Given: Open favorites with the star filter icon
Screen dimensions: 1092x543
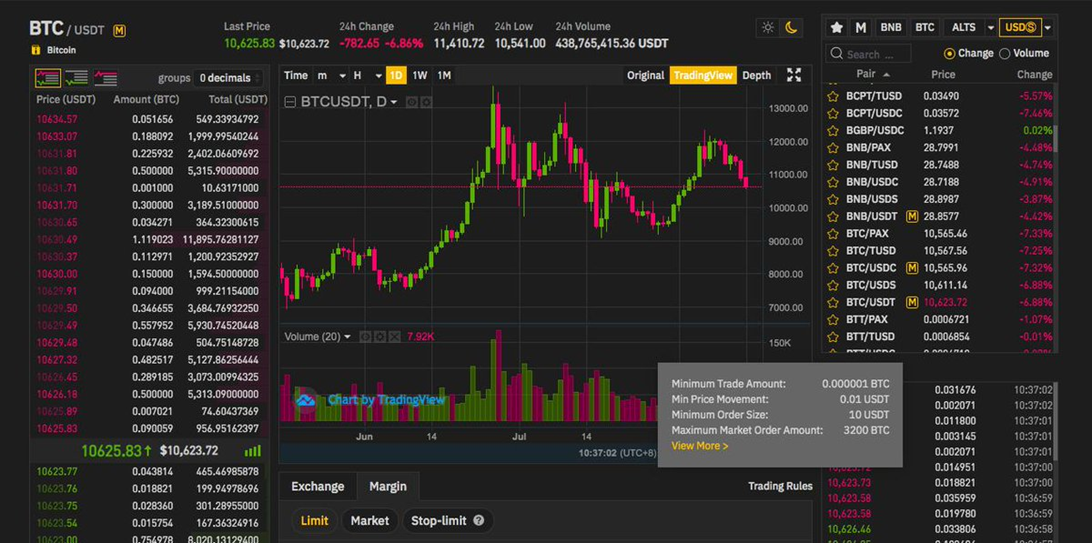Looking at the screenshot, I should coord(837,28).
